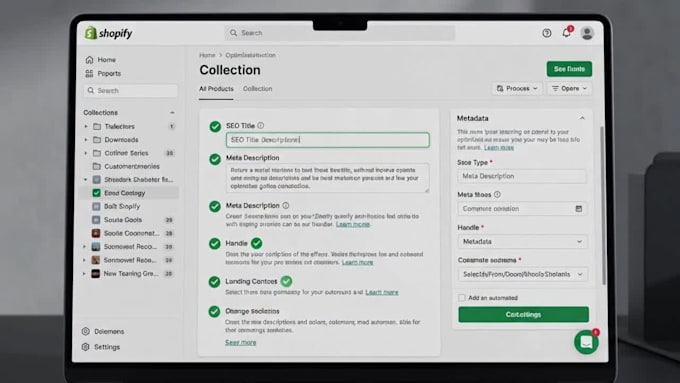
Task: Click the Dolemens icon at sidebar bottom
Action: pos(86,331)
